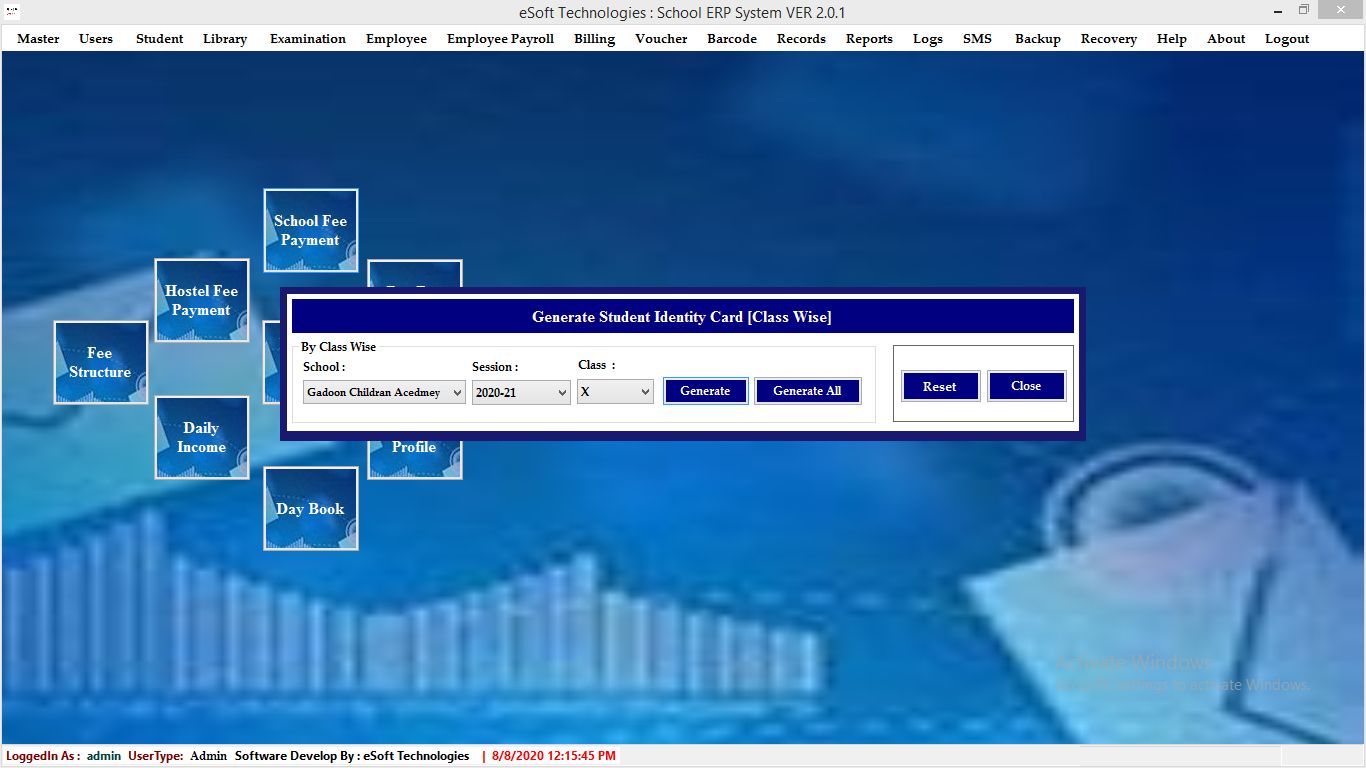
Task: Click "Software Develop By : eSoft Technologies" text
Action: [352, 756]
